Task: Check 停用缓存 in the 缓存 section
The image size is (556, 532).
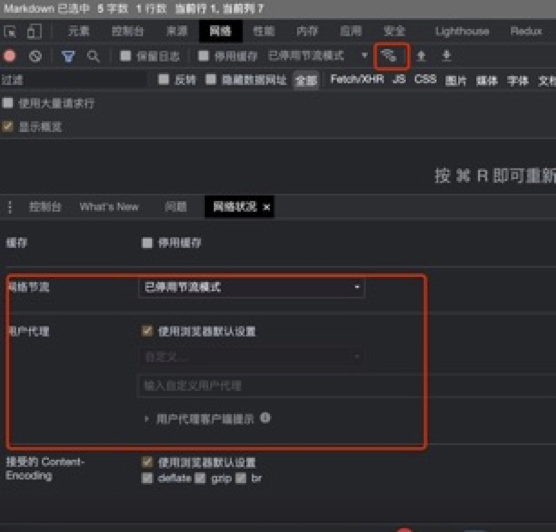Action: point(147,243)
